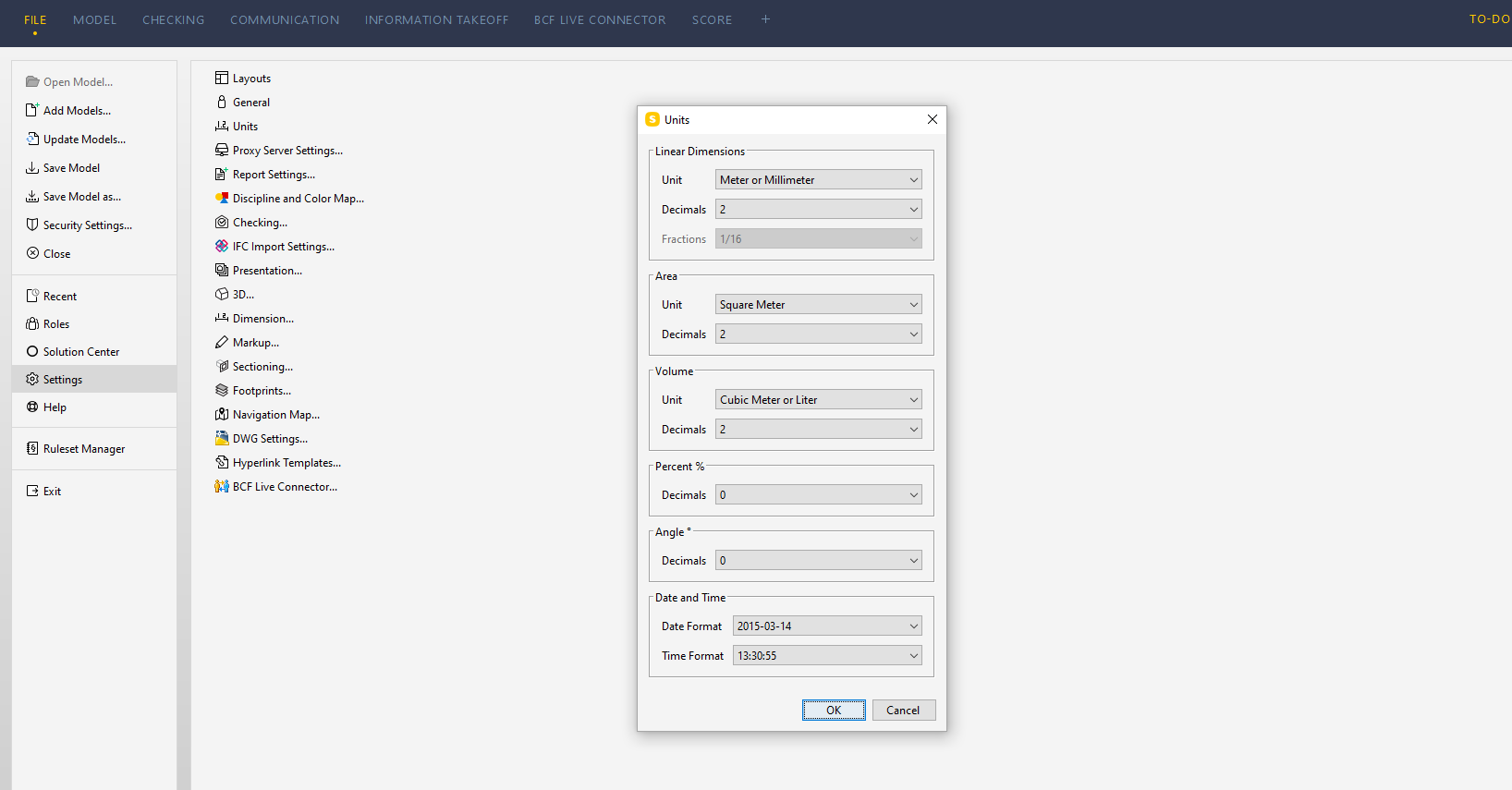Image resolution: width=1512 pixels, height=790 pixels.
Task: Click the Recent files icon
Action: pyautogui.click(x=32, y=296)
